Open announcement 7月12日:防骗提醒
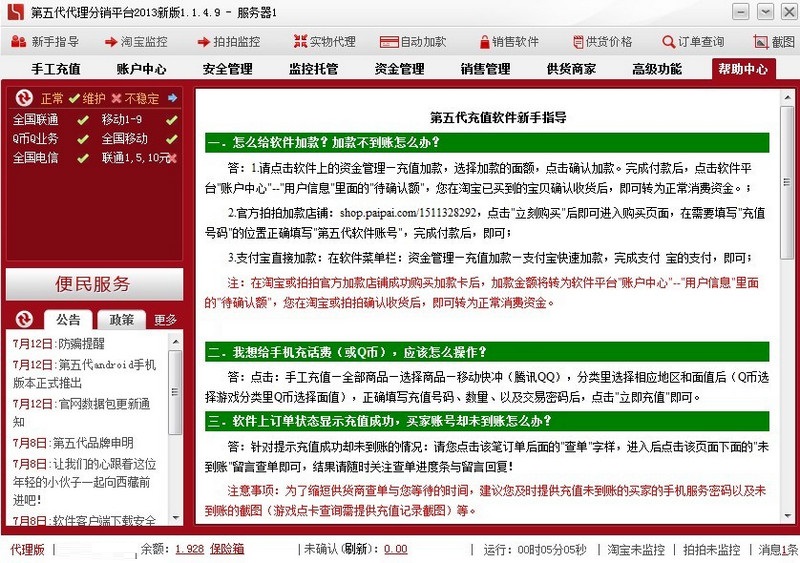The image size is (800, 563). (x=59, y=344)
